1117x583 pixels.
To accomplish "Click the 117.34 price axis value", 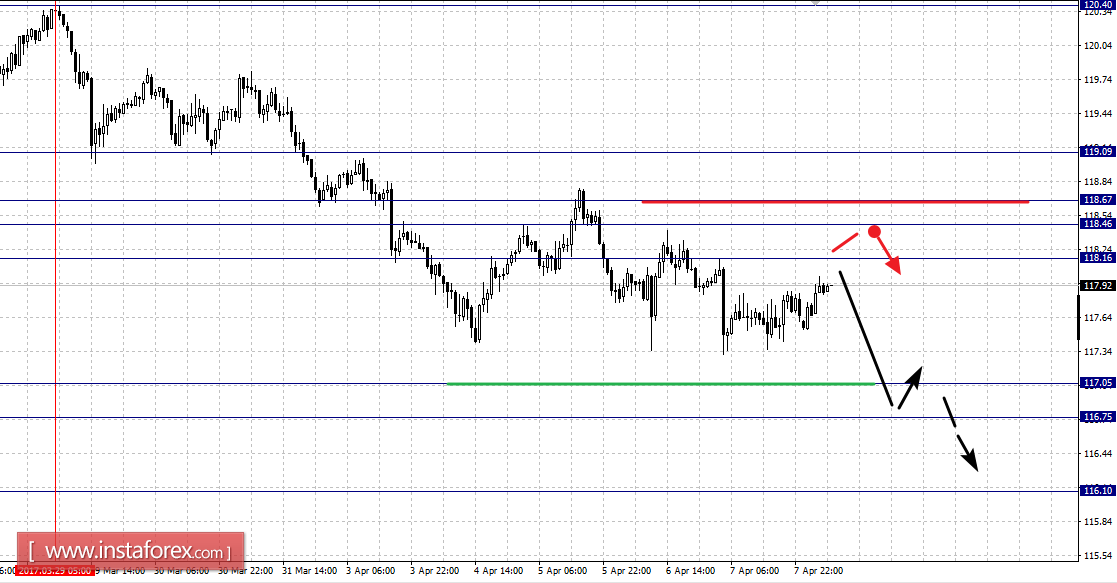I will tap(1098, 351).
